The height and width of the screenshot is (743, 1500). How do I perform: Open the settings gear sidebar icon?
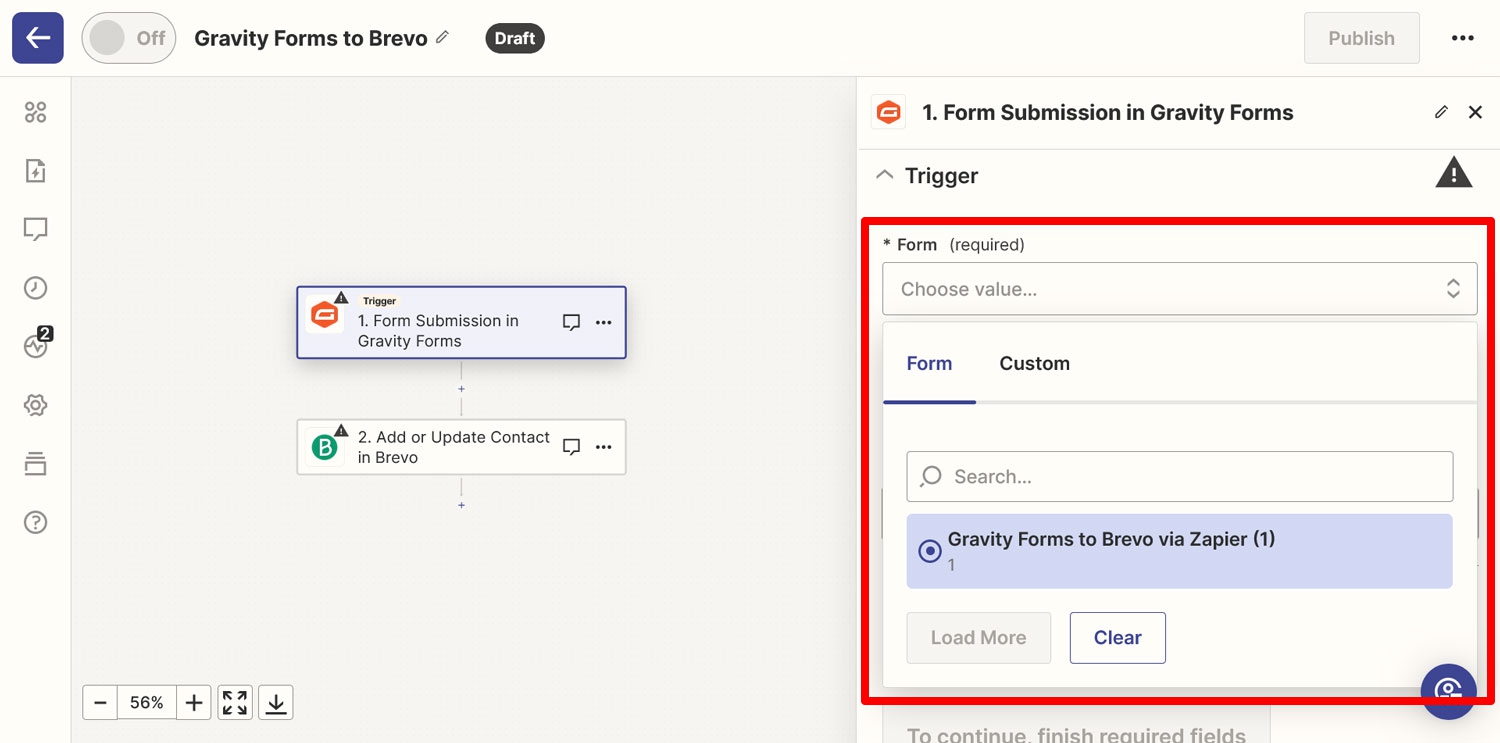pyautogui.click(x=35, y=405)
